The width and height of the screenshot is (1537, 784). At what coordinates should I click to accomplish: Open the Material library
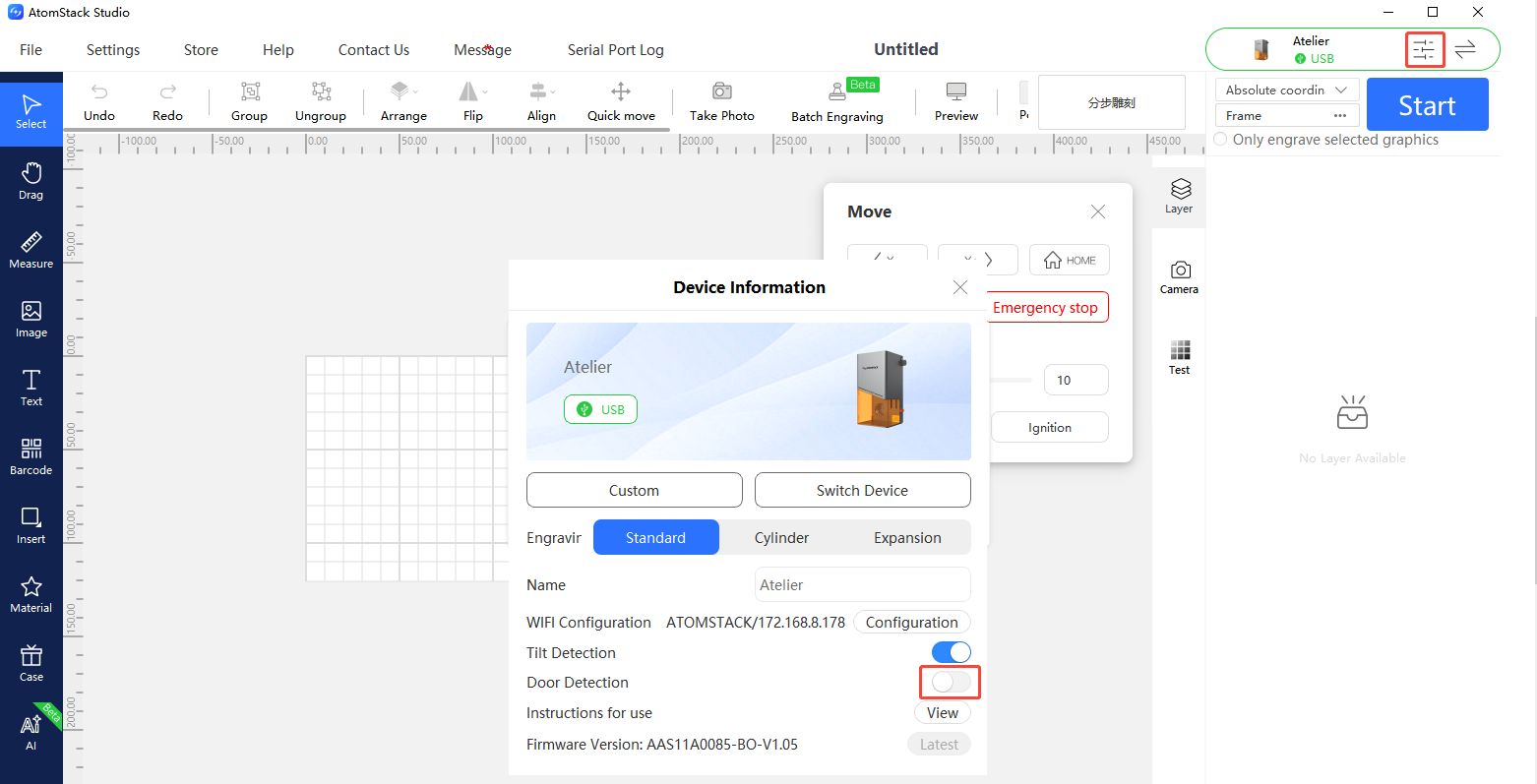click(x=31, y=594)
